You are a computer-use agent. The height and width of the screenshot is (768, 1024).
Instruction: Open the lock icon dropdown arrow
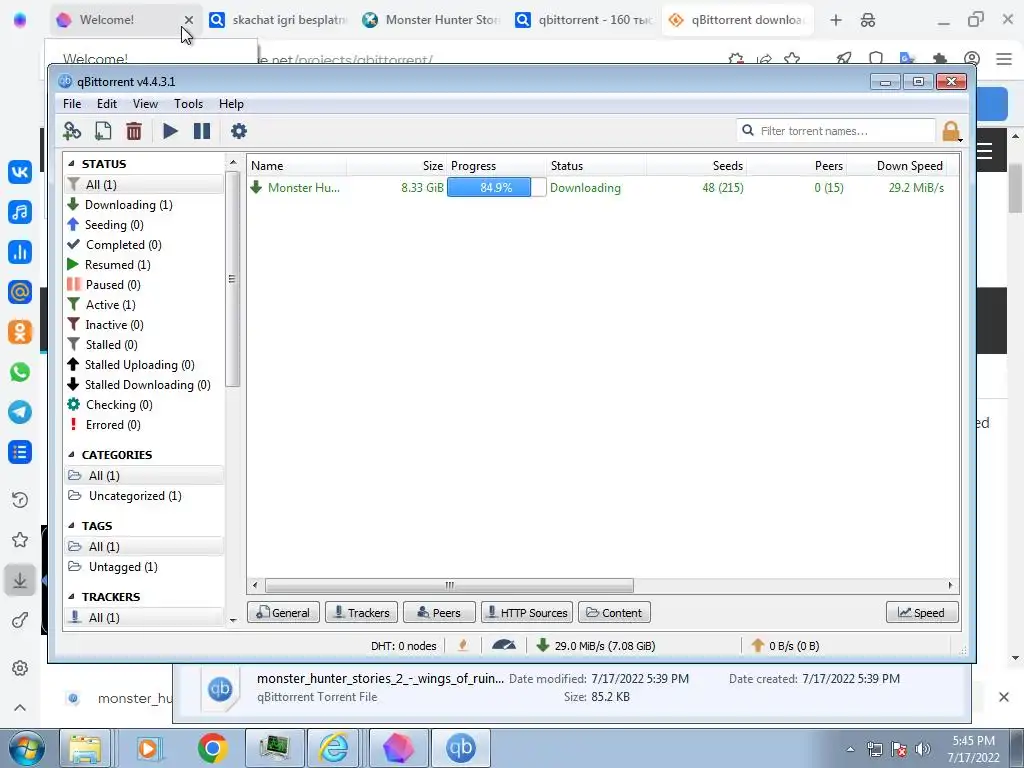point(961,139)
